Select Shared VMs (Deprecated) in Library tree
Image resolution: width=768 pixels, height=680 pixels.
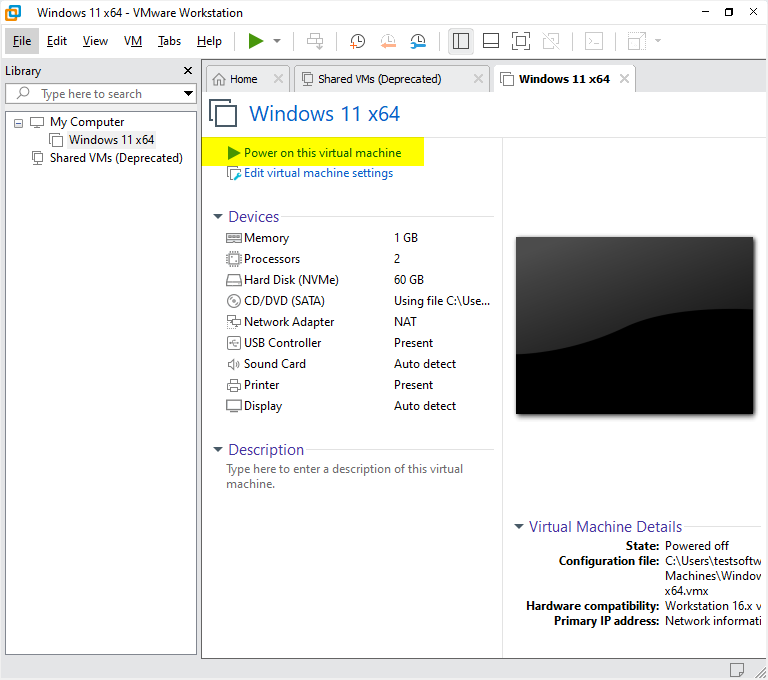pyautogui.click(x=116, y=158)
